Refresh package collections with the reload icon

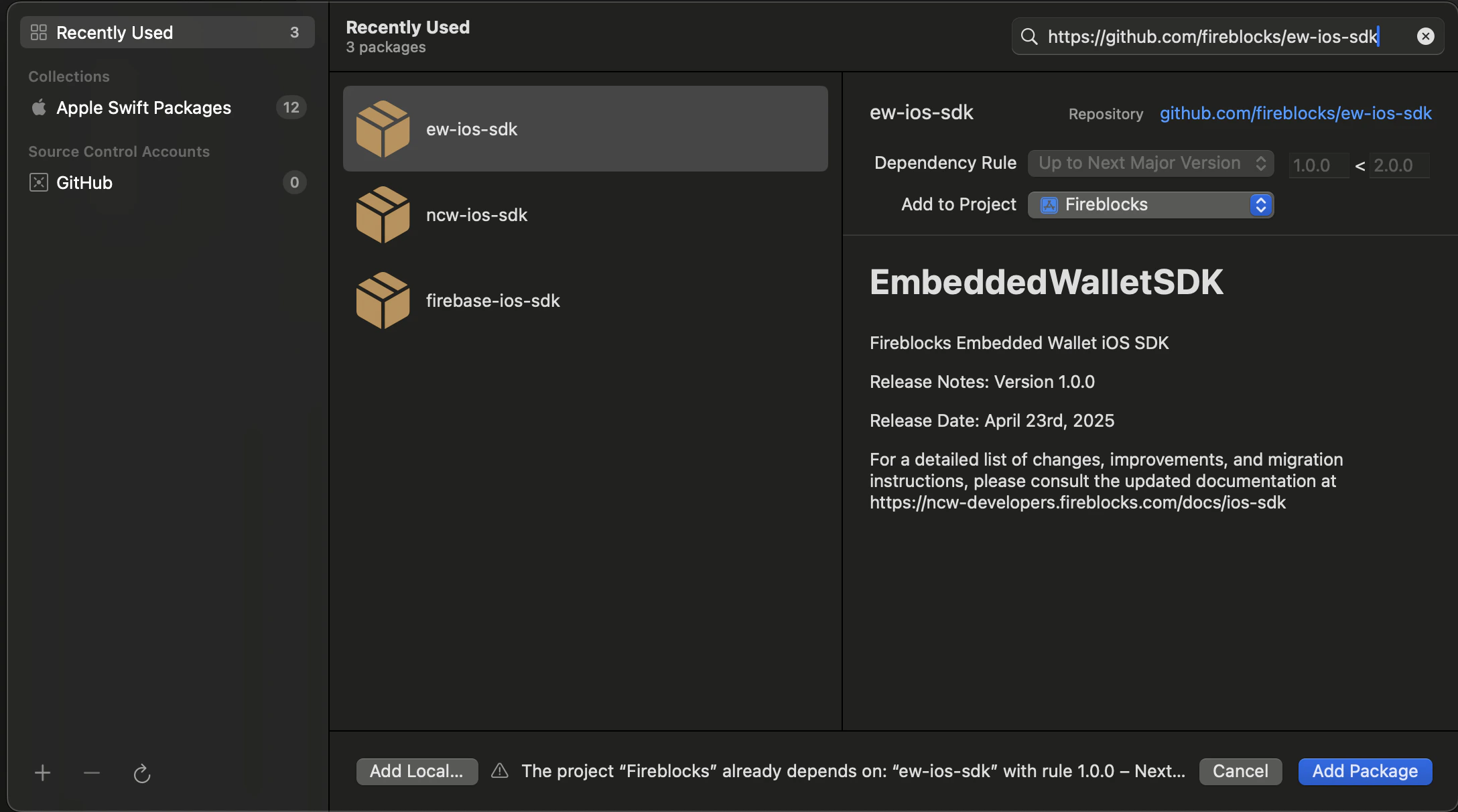[142, 773]
